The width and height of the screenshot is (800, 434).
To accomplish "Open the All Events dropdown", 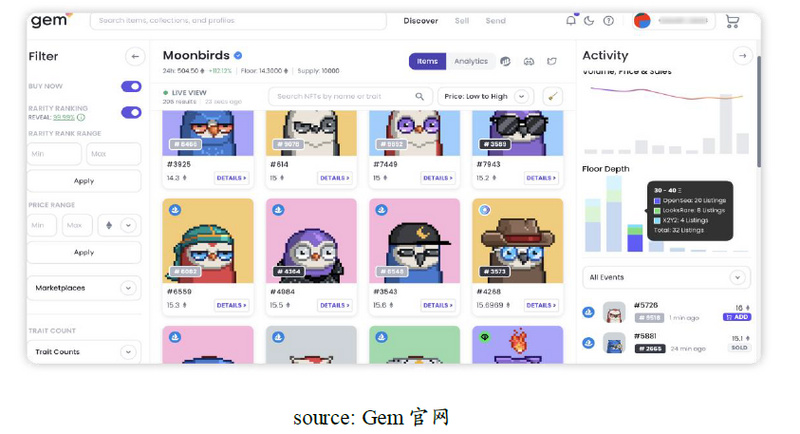I will pos(666,277).
